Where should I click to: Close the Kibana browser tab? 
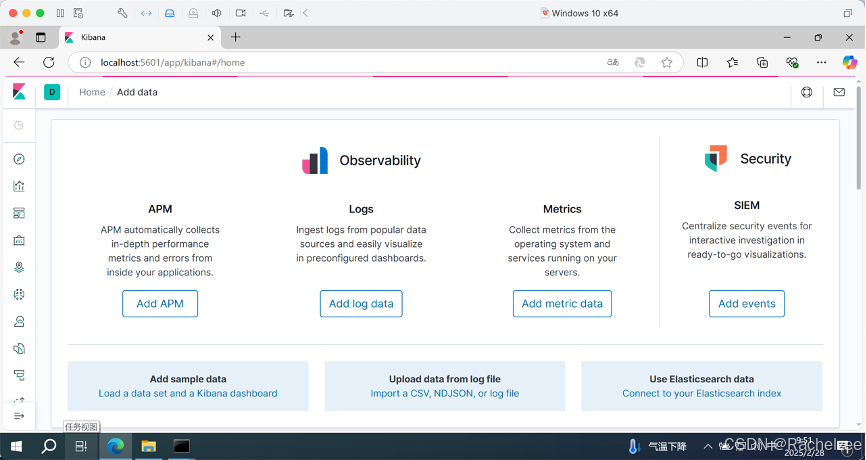(x=210, y=38)
